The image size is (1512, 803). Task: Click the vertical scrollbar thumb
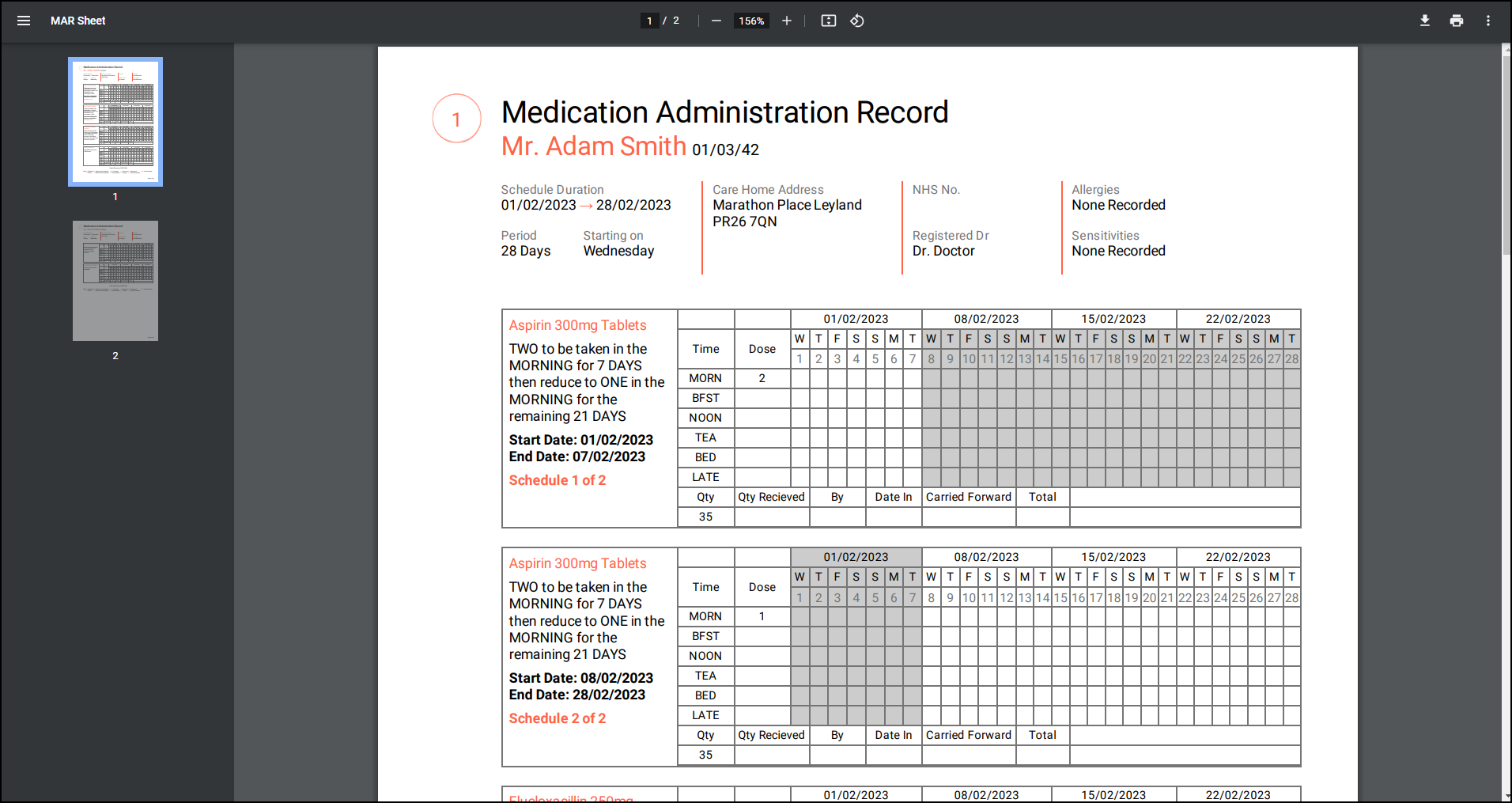(1506, 150)
